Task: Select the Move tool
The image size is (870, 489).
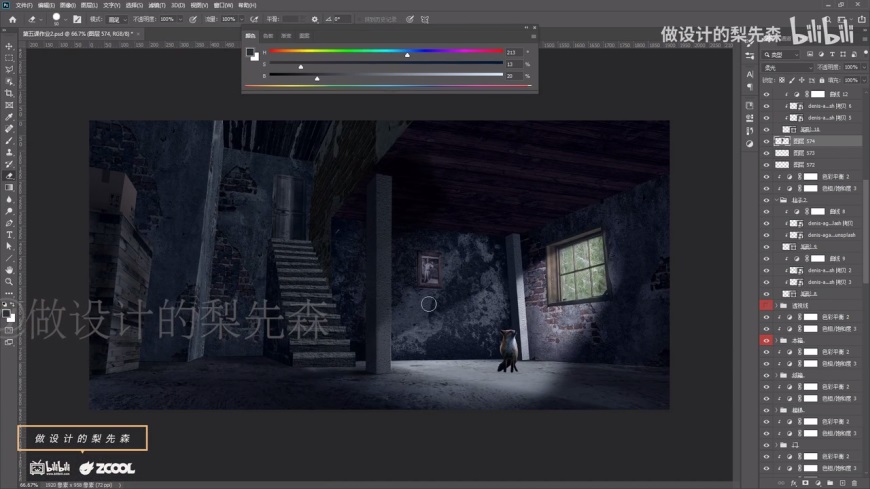Action: [9, 46]
